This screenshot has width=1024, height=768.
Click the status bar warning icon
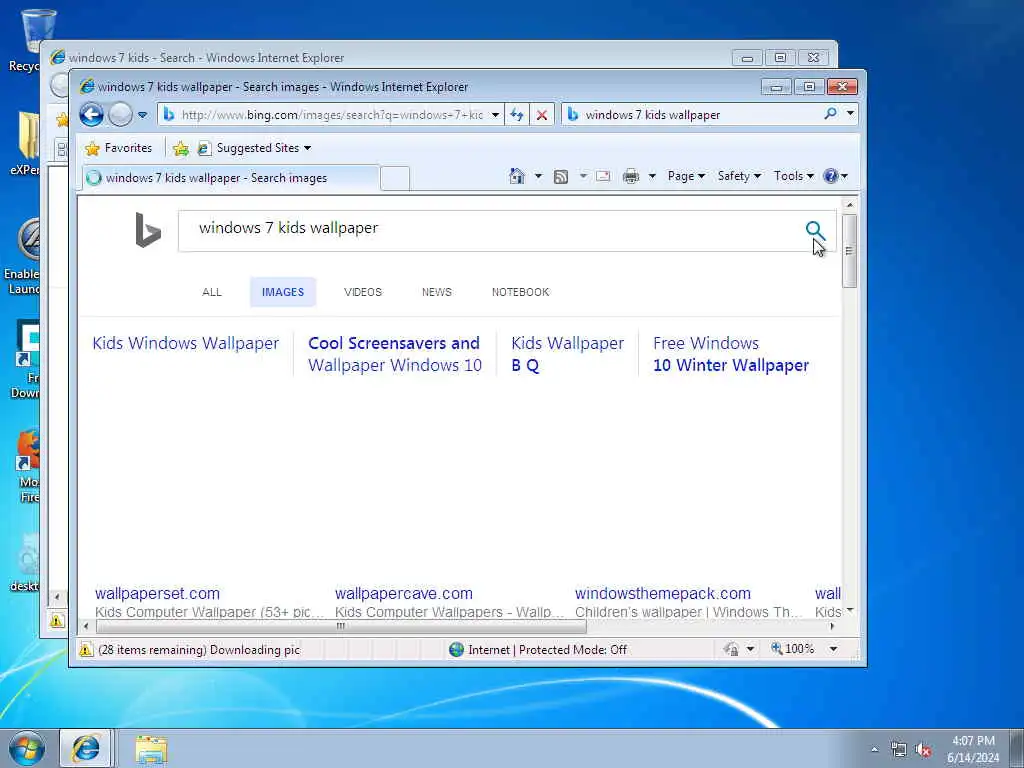click(x=86, y=649)
